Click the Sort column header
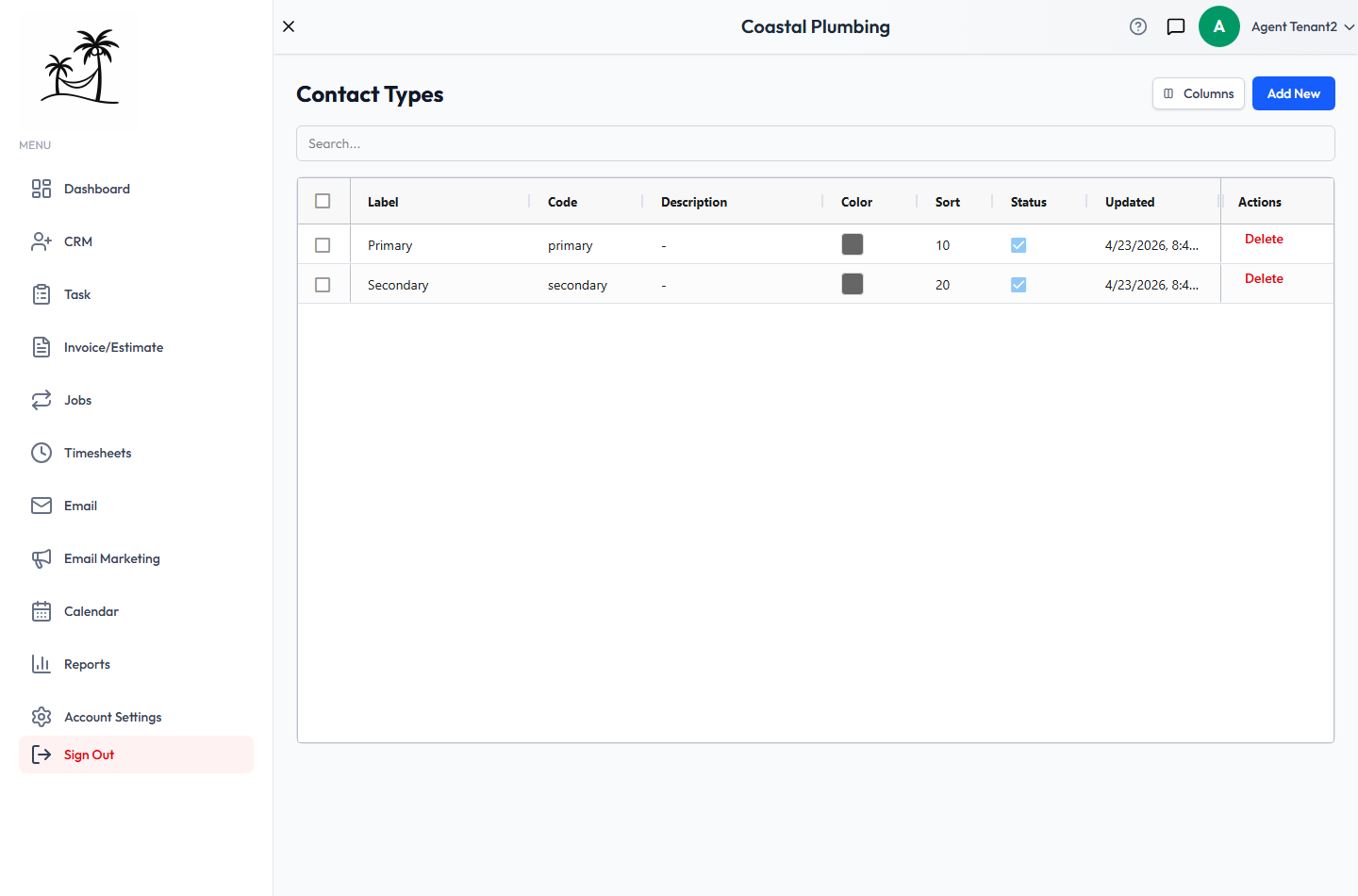 (x=948, y=202)
